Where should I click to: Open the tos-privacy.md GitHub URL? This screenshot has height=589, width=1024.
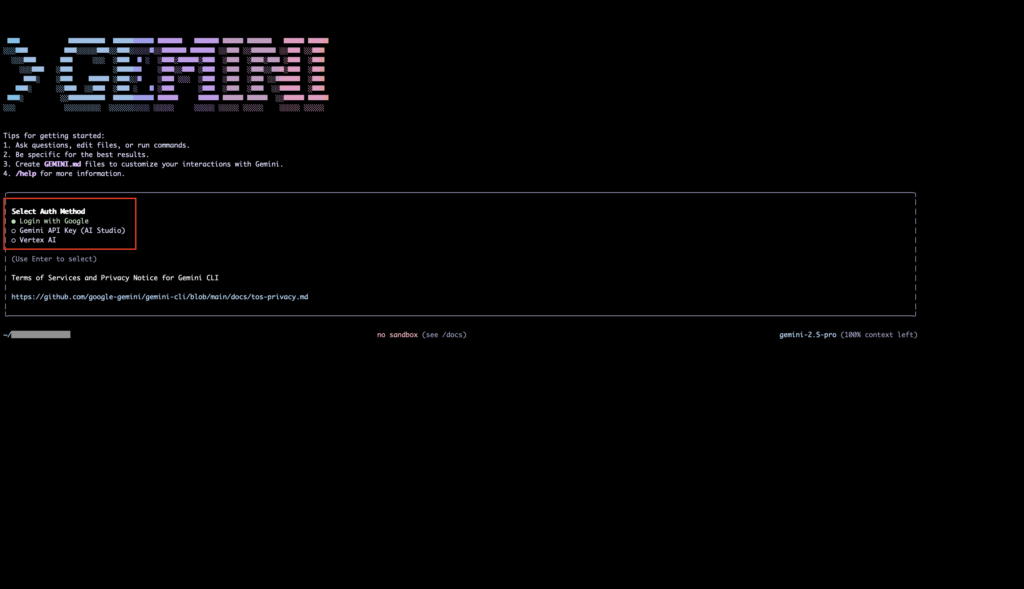(x=159, y=296)
